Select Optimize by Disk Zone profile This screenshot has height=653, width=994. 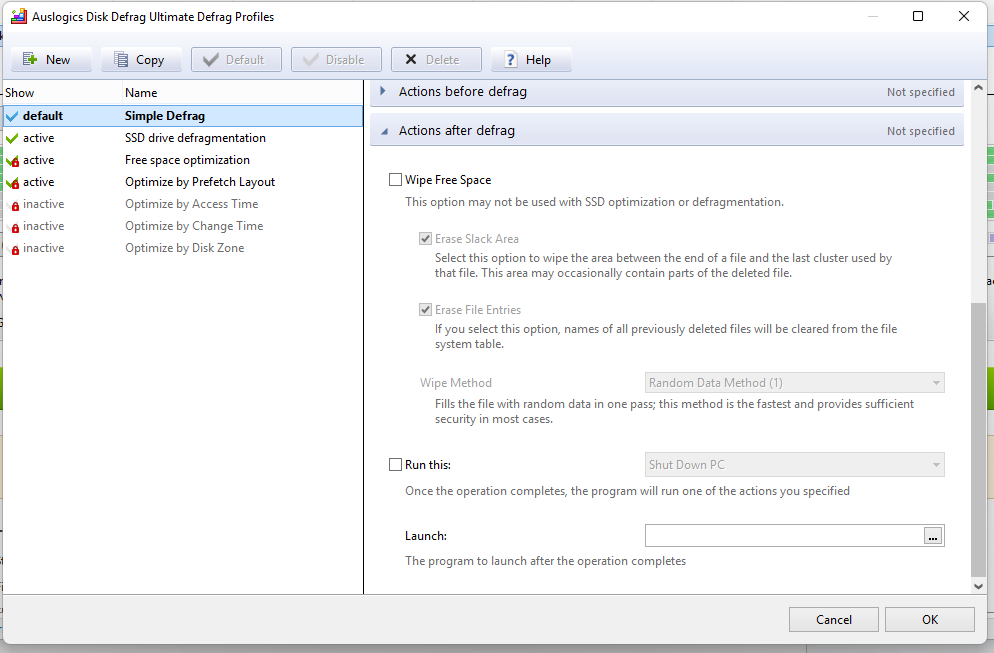point(183,248)
